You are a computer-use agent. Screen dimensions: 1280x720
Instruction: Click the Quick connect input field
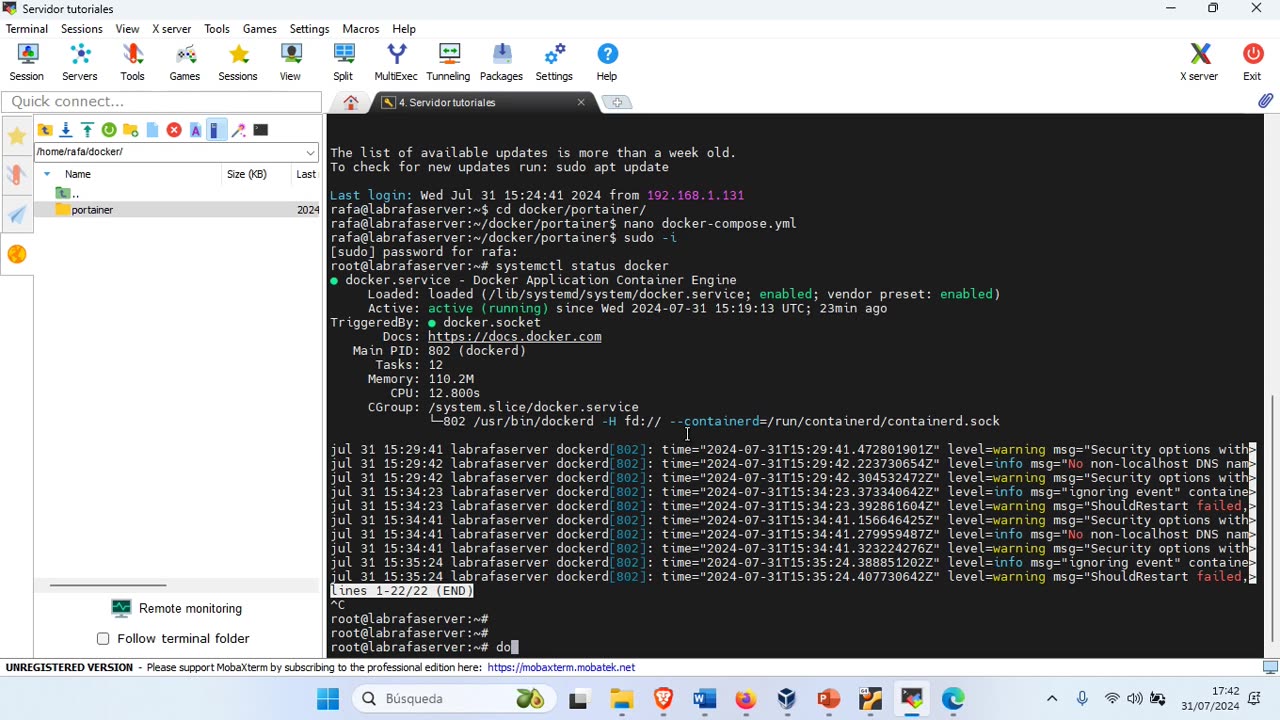coord(161,102)
